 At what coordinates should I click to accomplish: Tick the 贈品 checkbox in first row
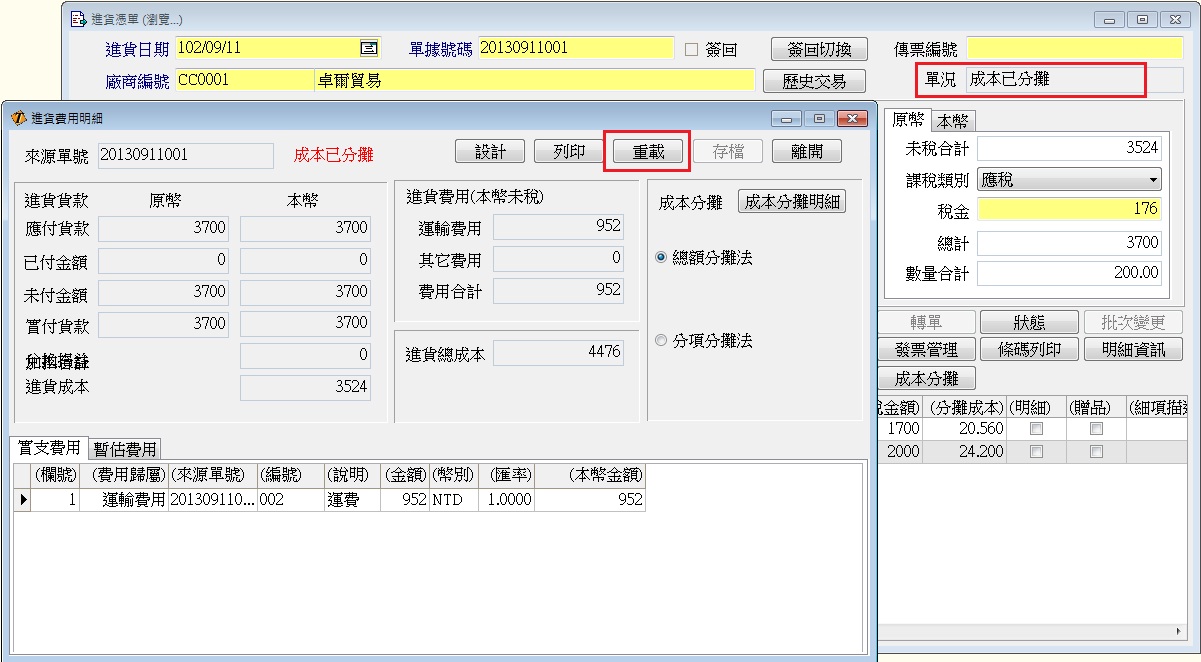pyautogui.click(x=1096, y=428)
